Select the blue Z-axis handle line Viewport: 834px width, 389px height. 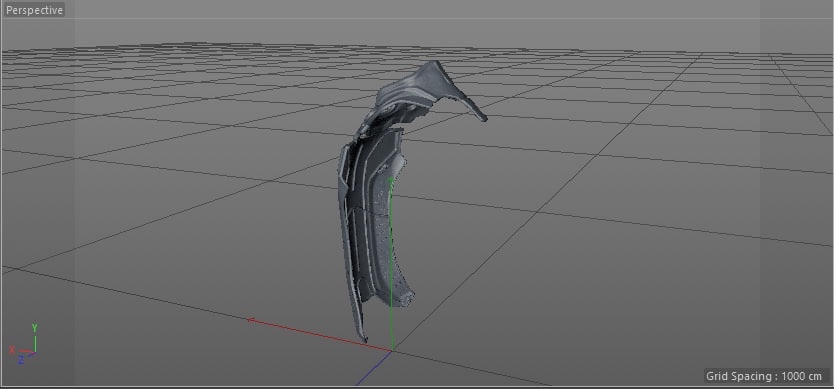pyautogui.click(x=373, y=368)
